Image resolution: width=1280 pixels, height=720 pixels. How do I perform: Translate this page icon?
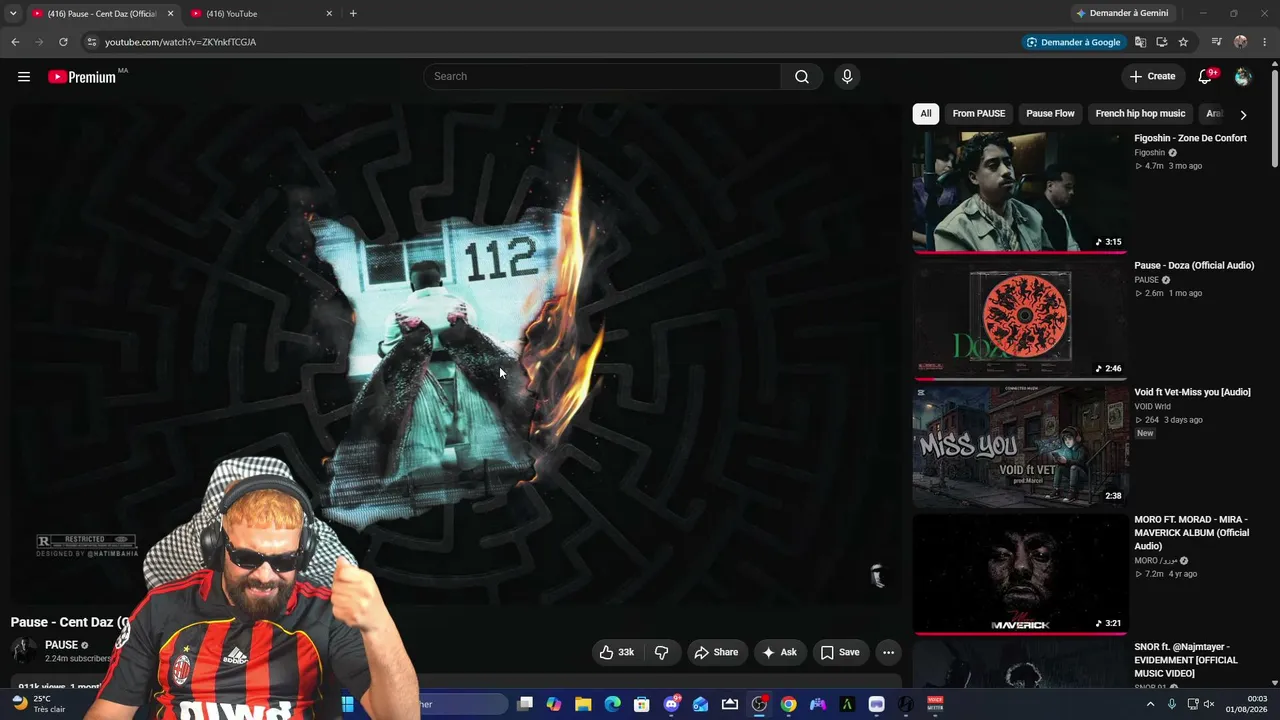[x=1140, y=42]
